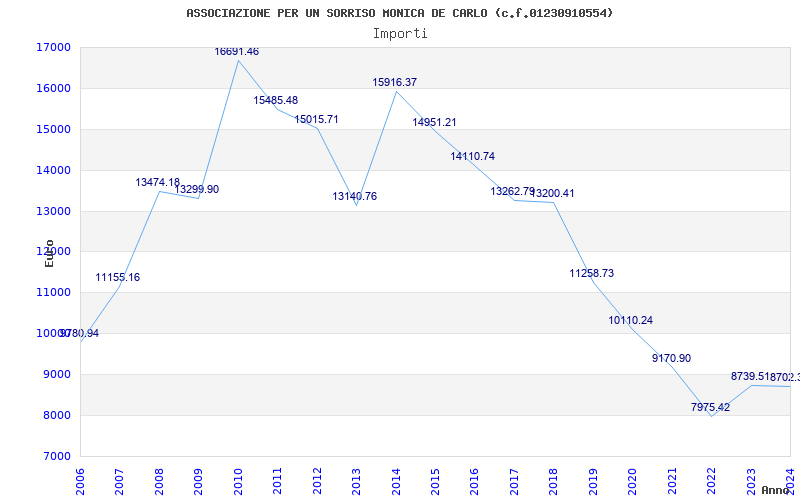Click the x-axis year 2009

click(x=199, y=482)
